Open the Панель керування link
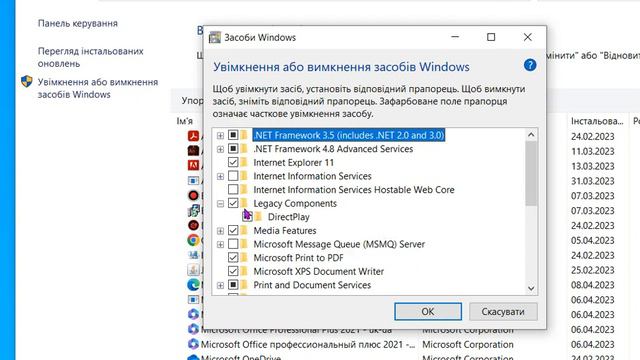 click(x=78, y=23)
